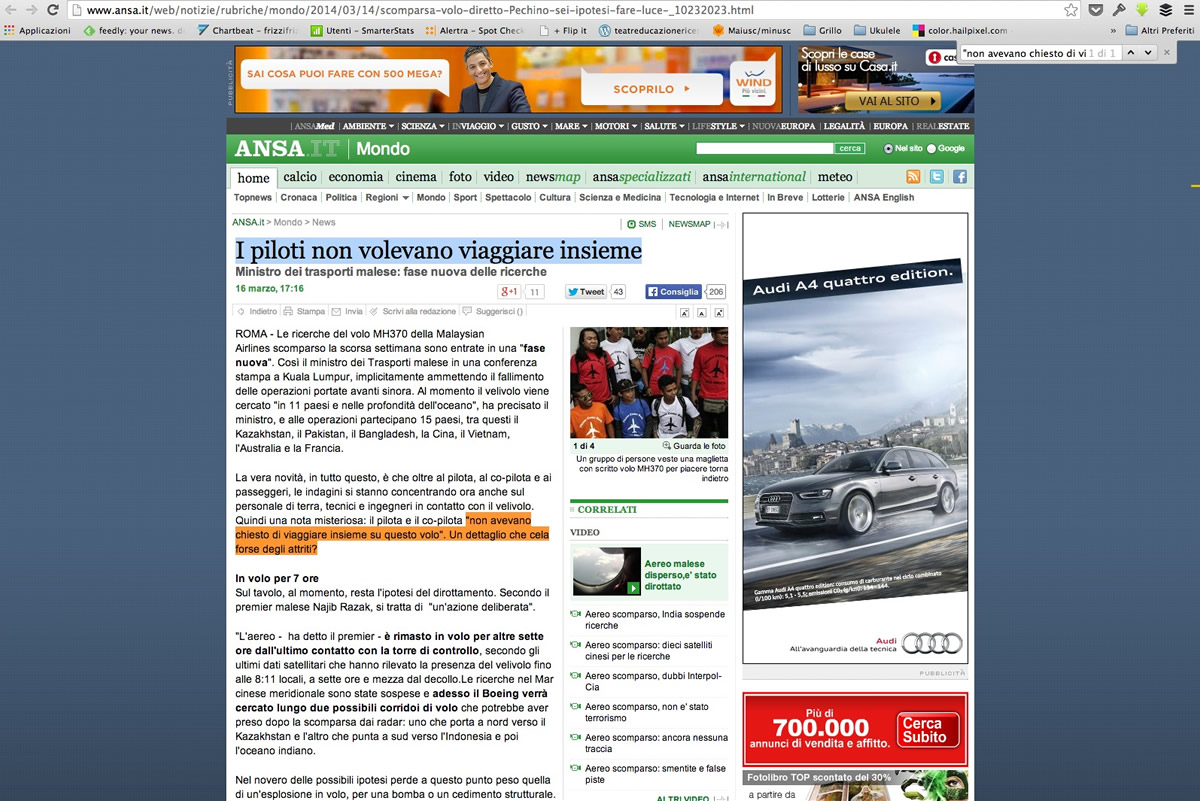Click the browser forward arrow

pyautogui.click(x=34, y=10)
